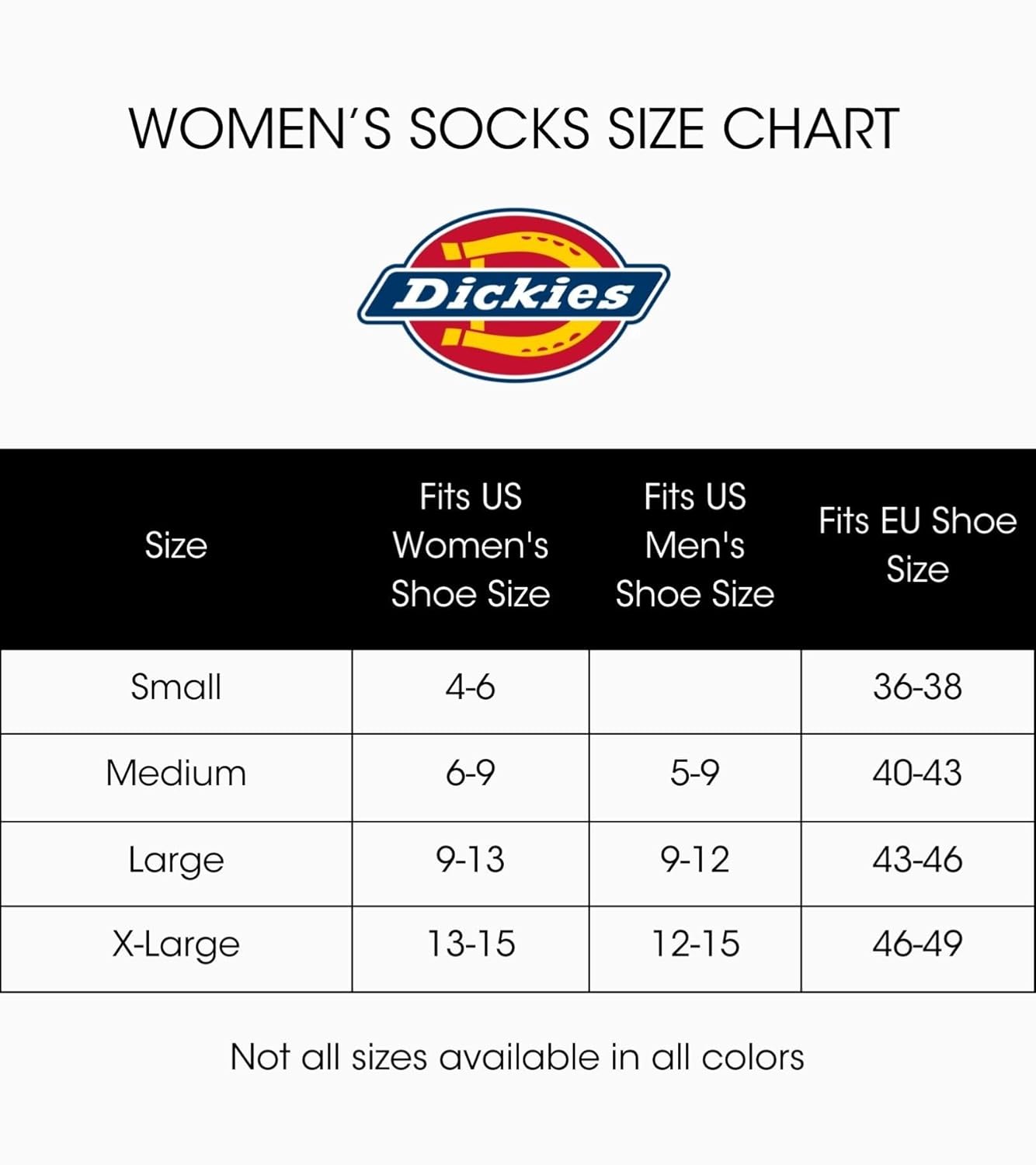Select the 40-43 EU shoe size cell
Screen dimensions: 1036x1165
pyautogui.click(x=917, y=774)
